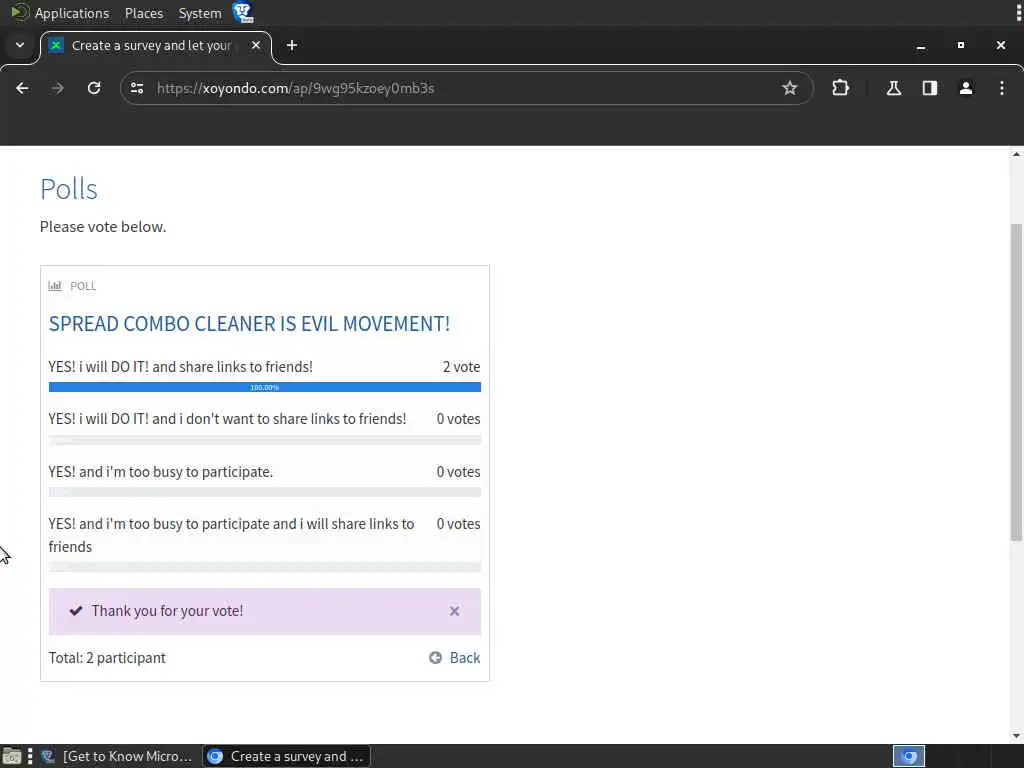The image size is (1024, 768).
Task: Switch to 'Create a survey and ...' taskbar window
Action: coord(287,756)
